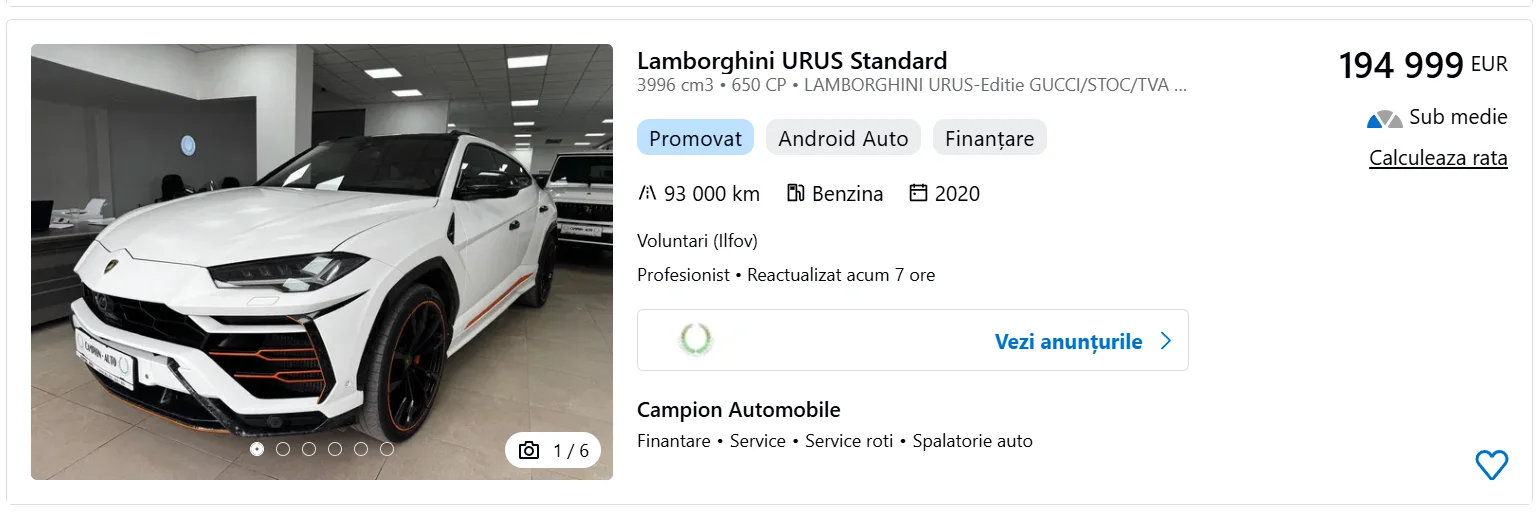This screenshot has height=512, width=1538.
Task: Click the calendar year icon
Action: (919, 193)
